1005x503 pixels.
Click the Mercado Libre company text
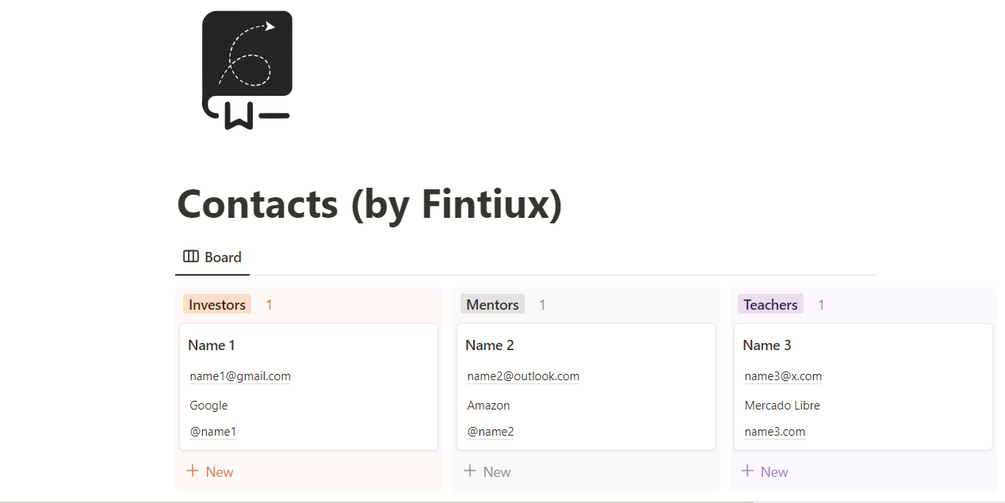pos(782,405)
